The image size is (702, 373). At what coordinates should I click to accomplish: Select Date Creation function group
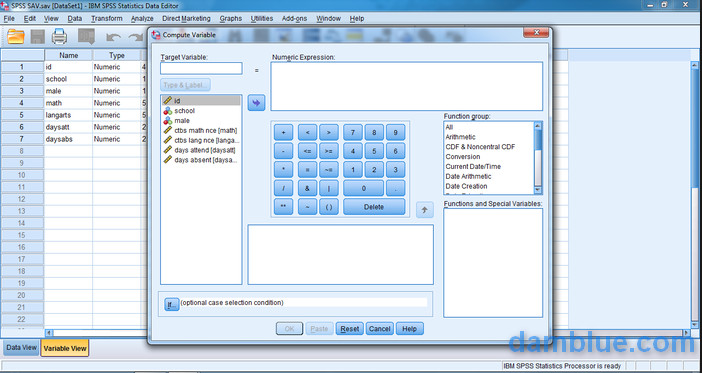pos(466,186)
